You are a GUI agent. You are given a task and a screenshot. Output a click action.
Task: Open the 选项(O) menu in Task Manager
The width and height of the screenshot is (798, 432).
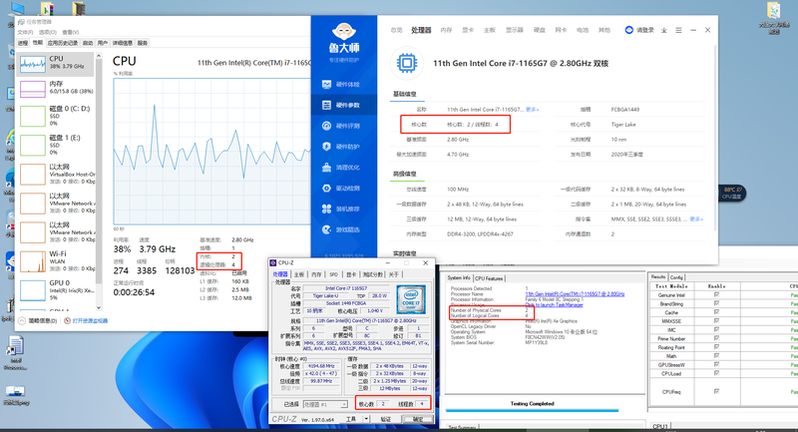(48, 33)
